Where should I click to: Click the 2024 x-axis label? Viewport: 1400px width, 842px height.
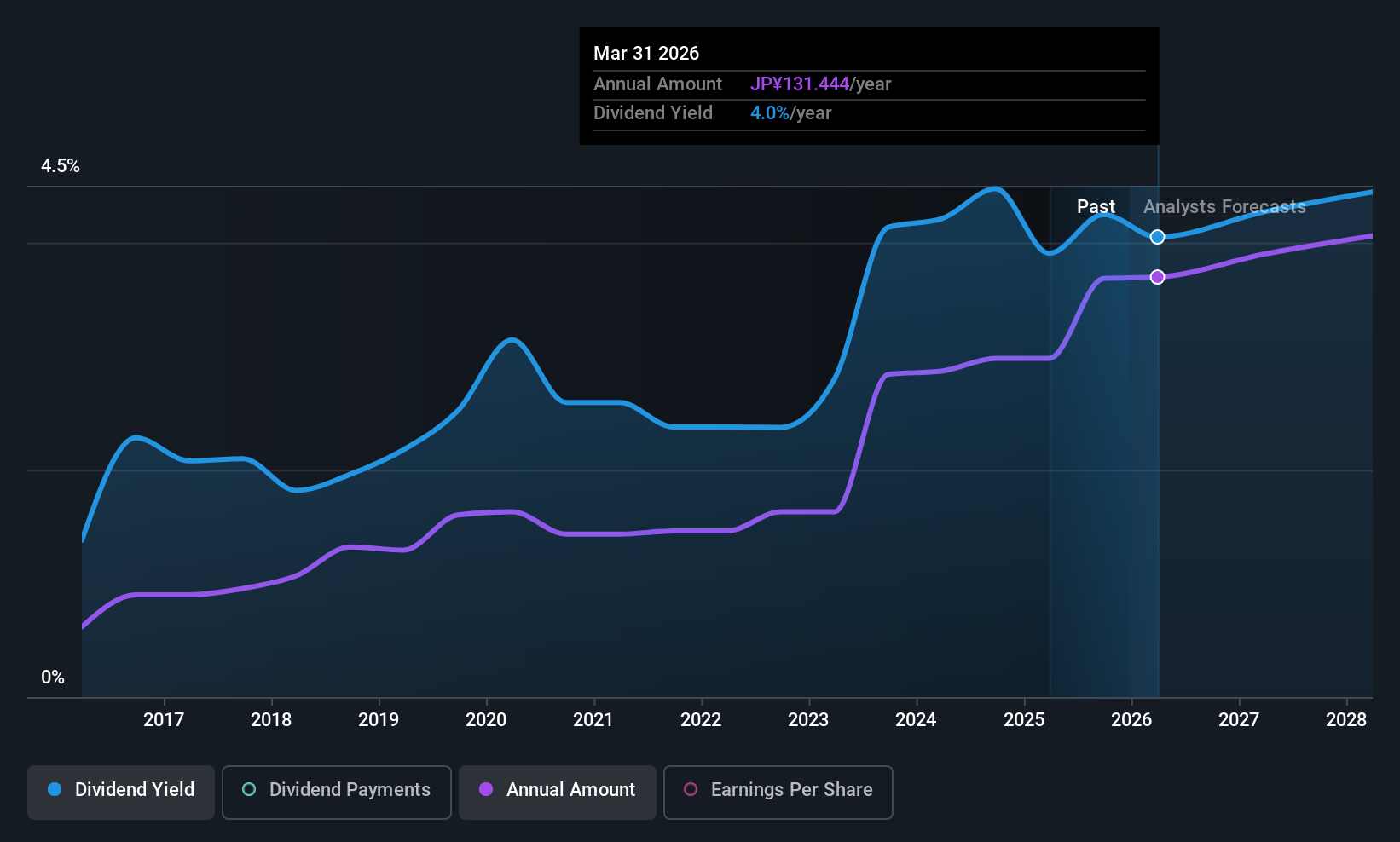tap(916, 720)
